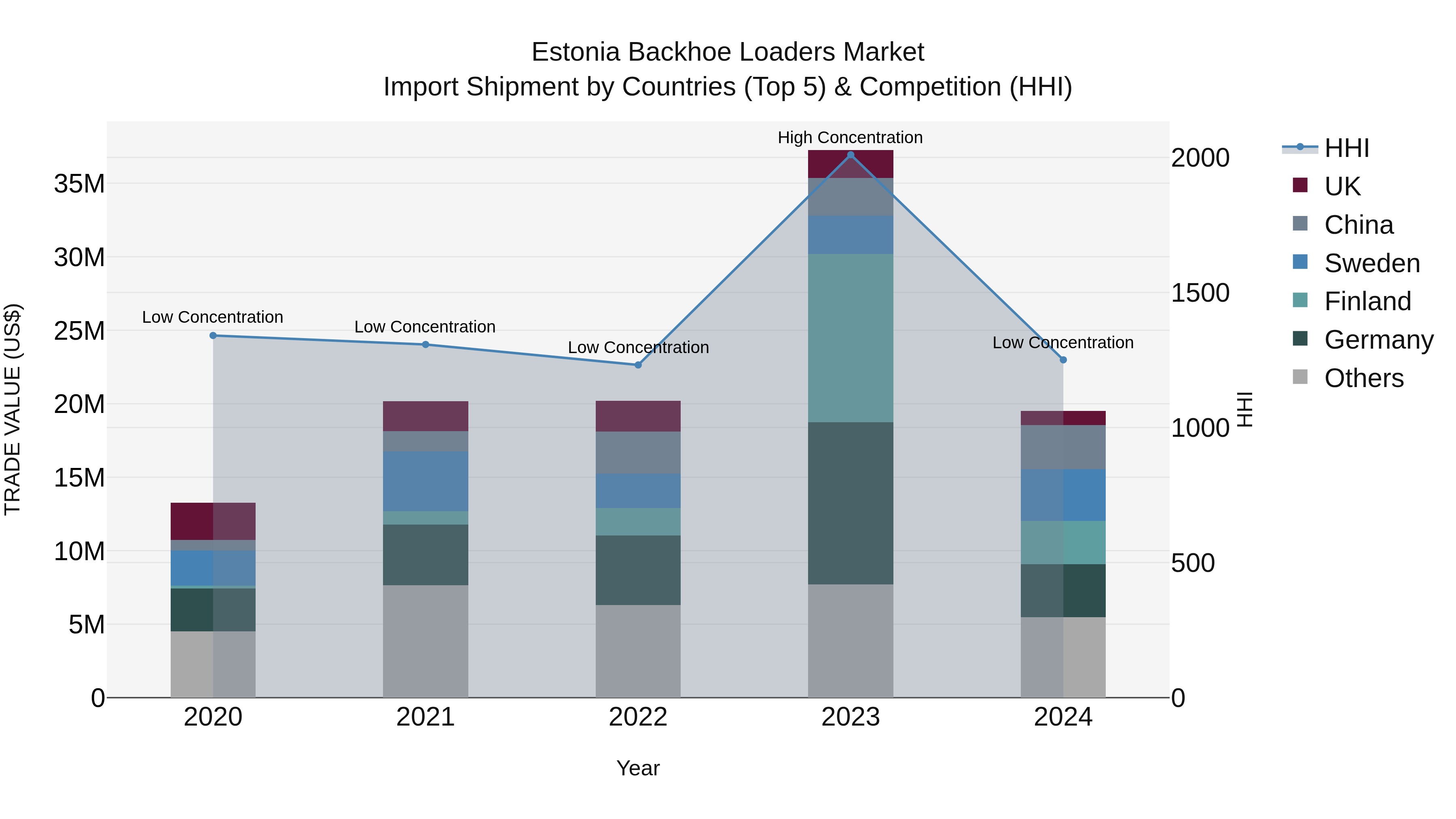
Task: Click the 2023 Germany bar segment
Action: [x=851, y=503]
